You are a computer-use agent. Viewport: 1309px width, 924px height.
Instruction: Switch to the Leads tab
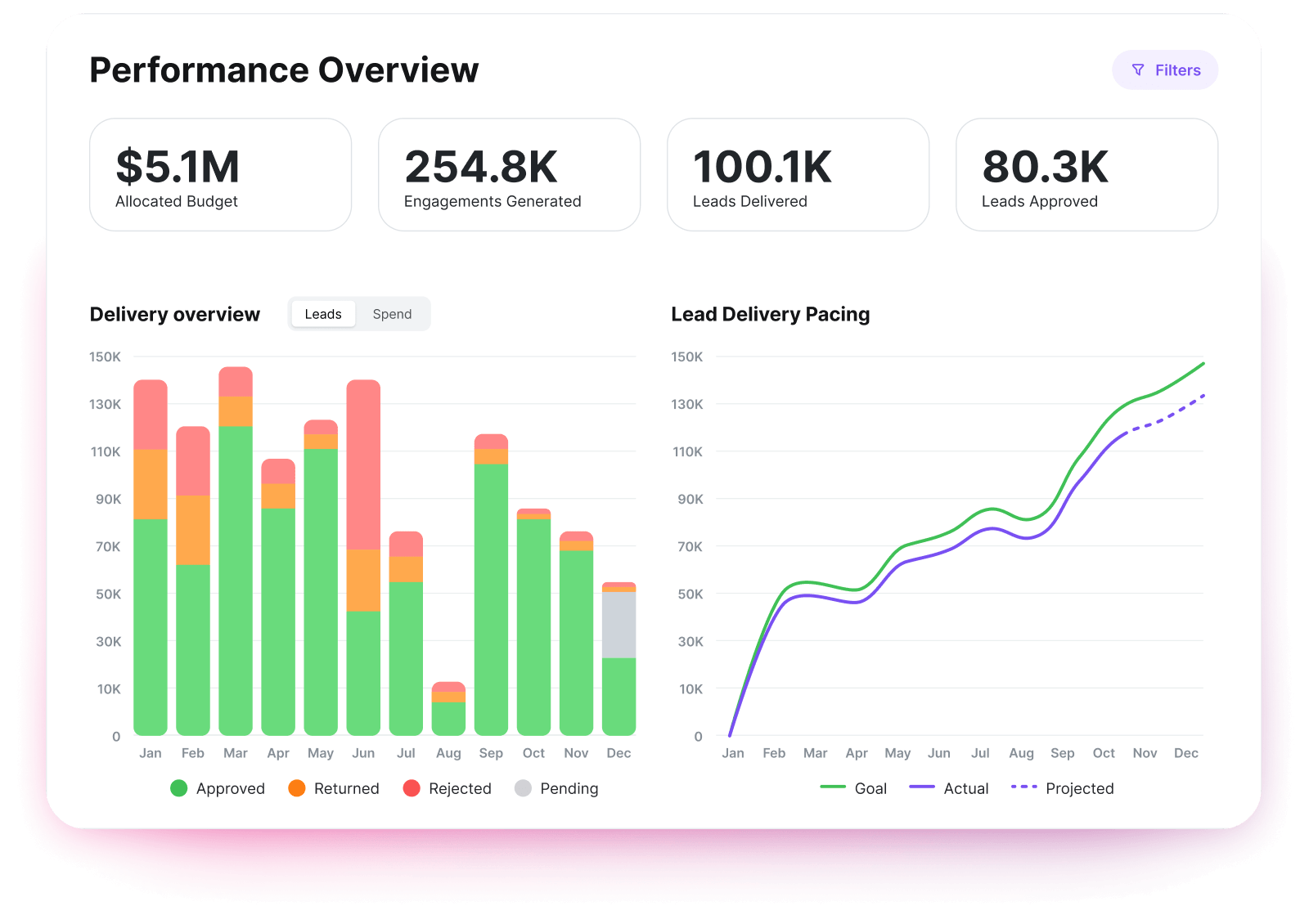click(323, 314)
